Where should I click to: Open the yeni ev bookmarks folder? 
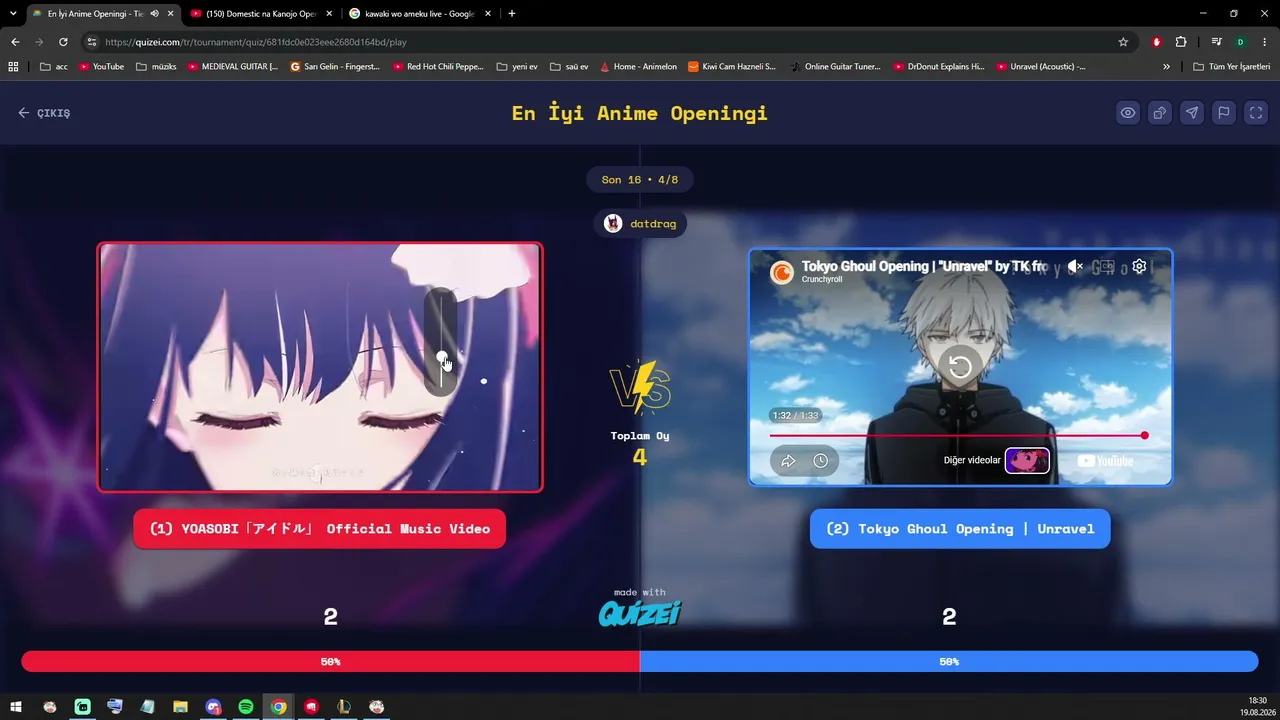(517, 67)
